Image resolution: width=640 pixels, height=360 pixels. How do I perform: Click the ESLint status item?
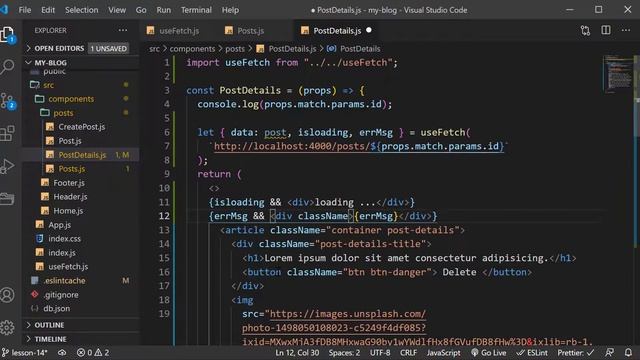pyautogui.click(x=532, y=353)
